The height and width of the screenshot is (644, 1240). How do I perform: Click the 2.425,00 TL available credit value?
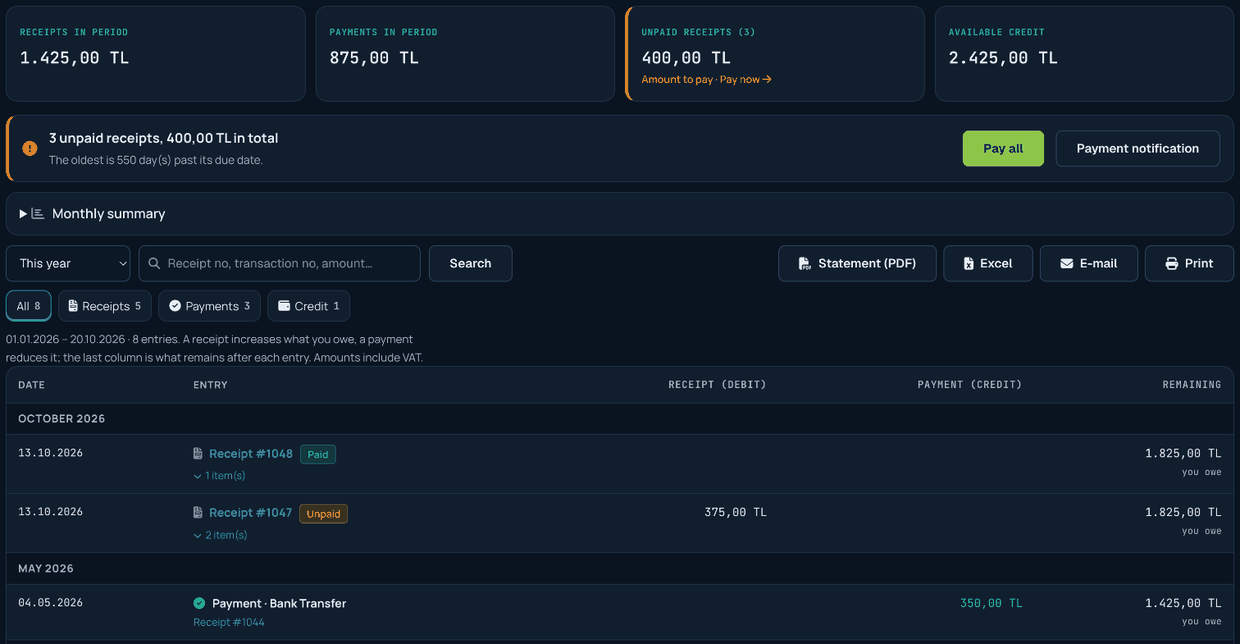(x=1003, y=58)
